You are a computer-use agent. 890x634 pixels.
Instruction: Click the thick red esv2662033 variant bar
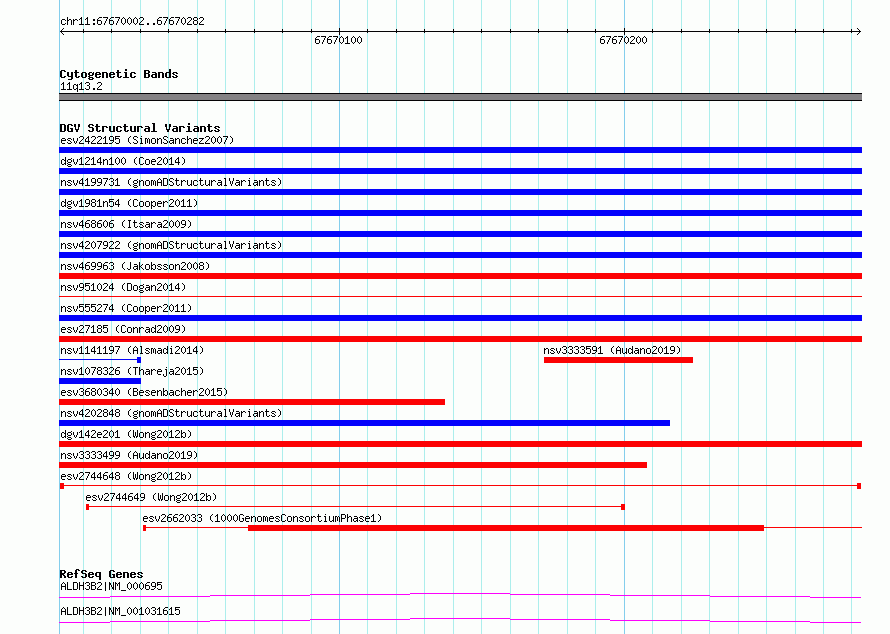tap(506, 528)
